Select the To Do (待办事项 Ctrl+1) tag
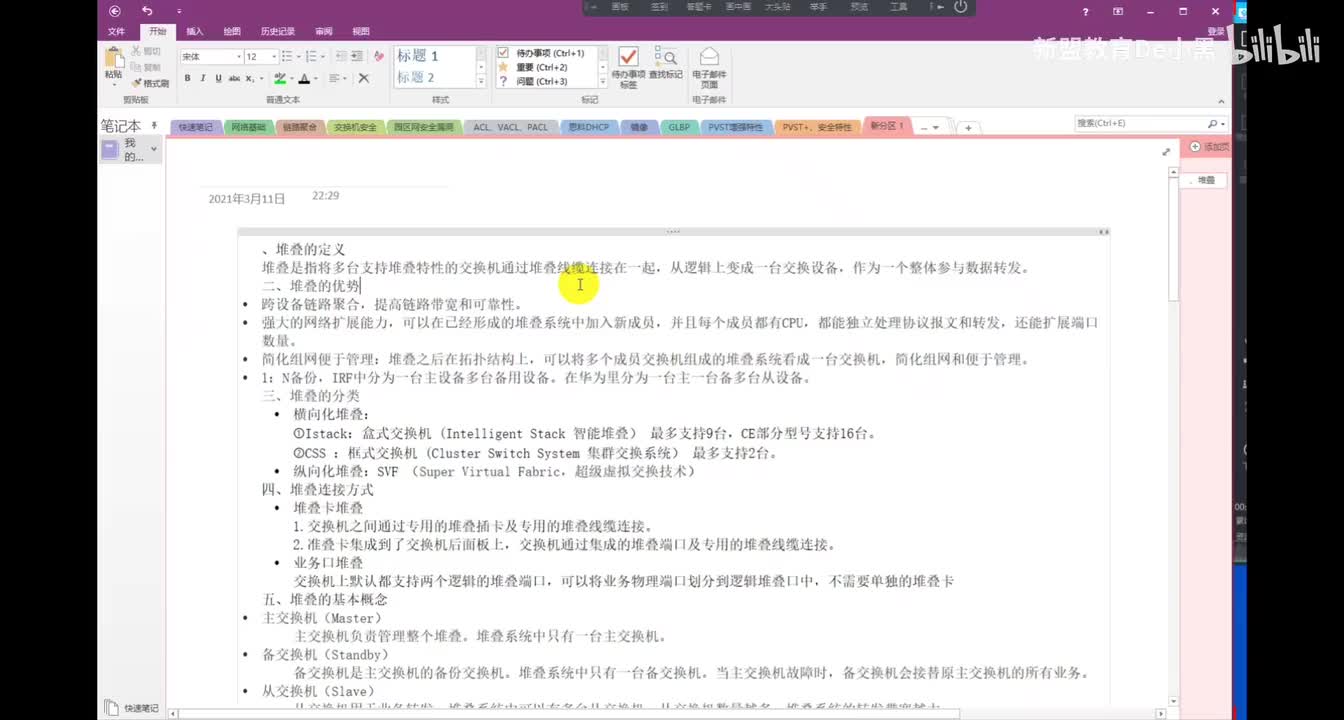The image size is (1344, 720). coord(541,53)
